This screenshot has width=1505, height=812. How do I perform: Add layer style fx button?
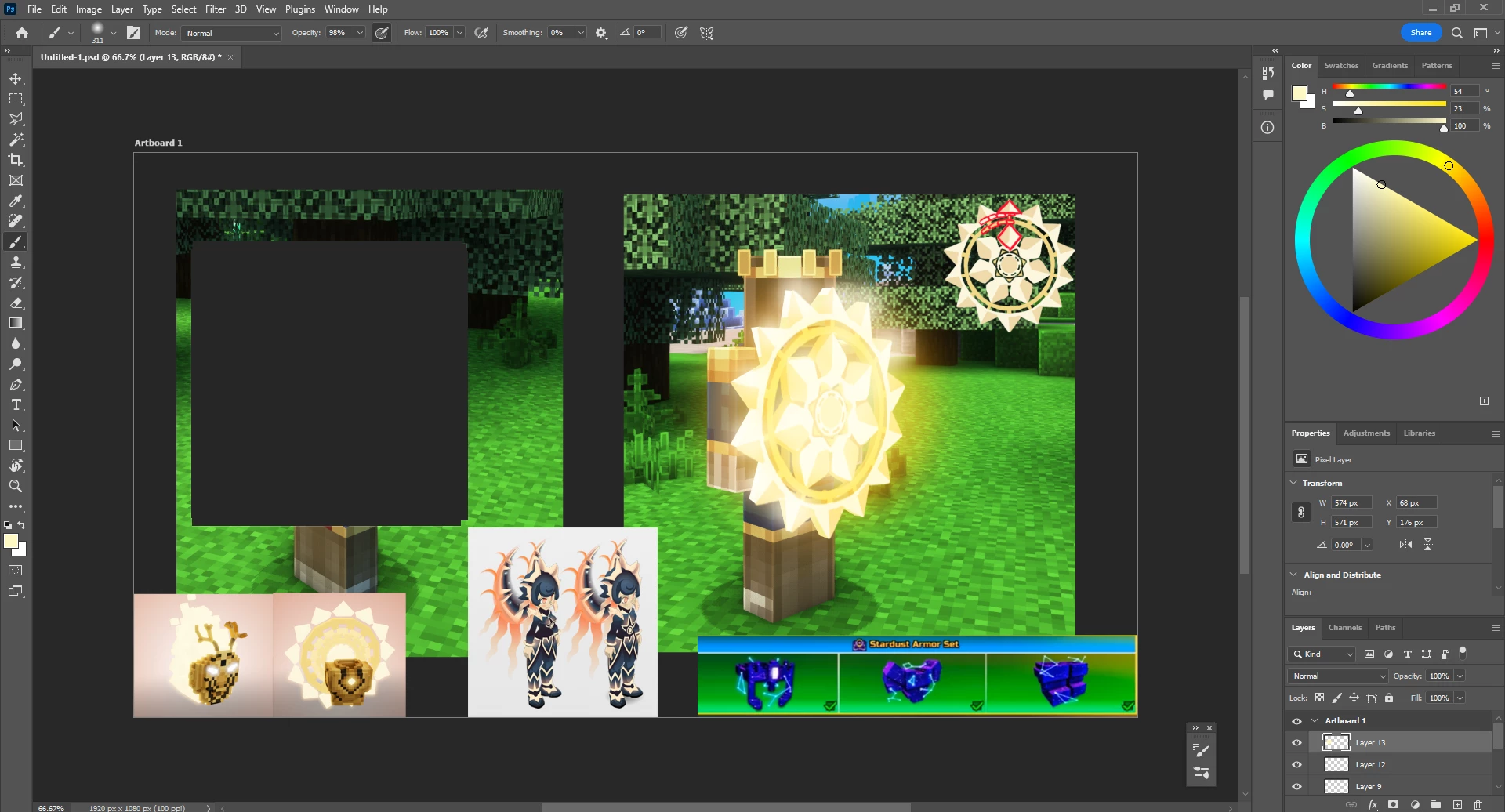[1373, 805]
